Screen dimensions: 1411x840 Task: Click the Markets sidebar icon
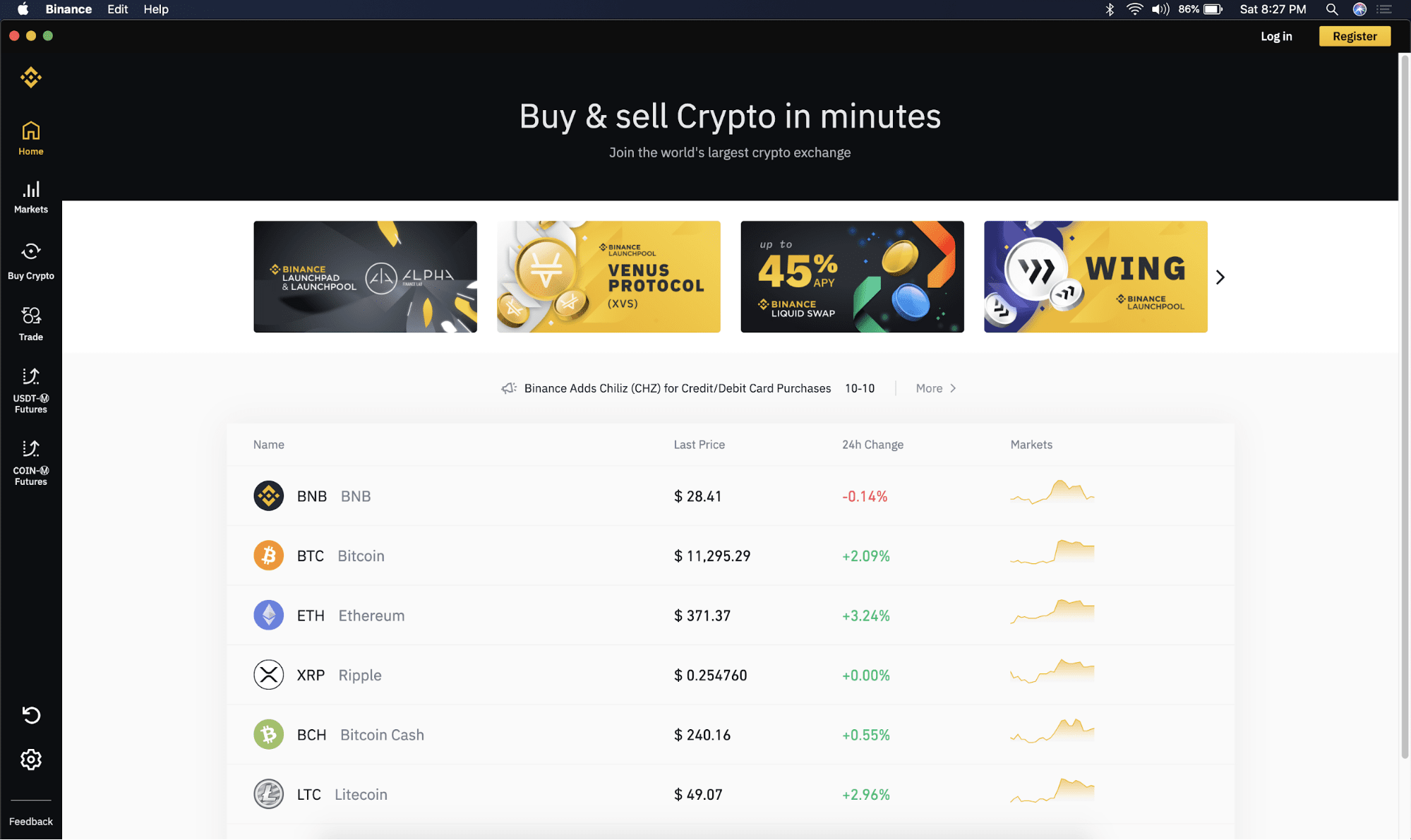(x=30, y=196)
